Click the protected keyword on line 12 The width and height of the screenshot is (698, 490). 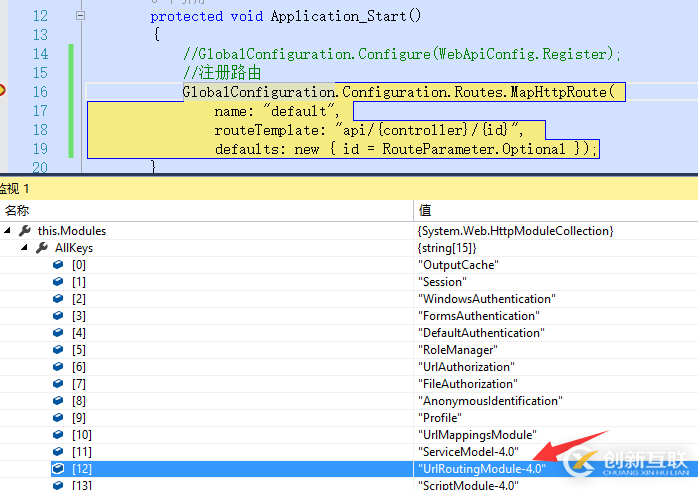click(187, 16)
